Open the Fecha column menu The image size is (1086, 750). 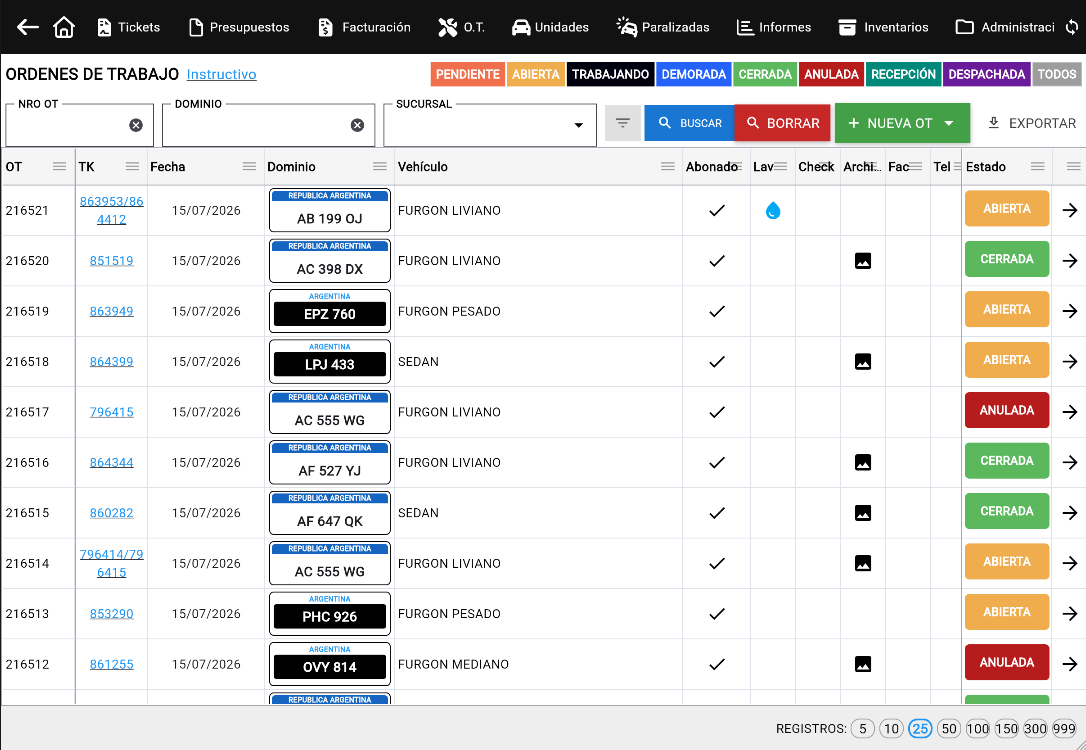click(249, 166)
